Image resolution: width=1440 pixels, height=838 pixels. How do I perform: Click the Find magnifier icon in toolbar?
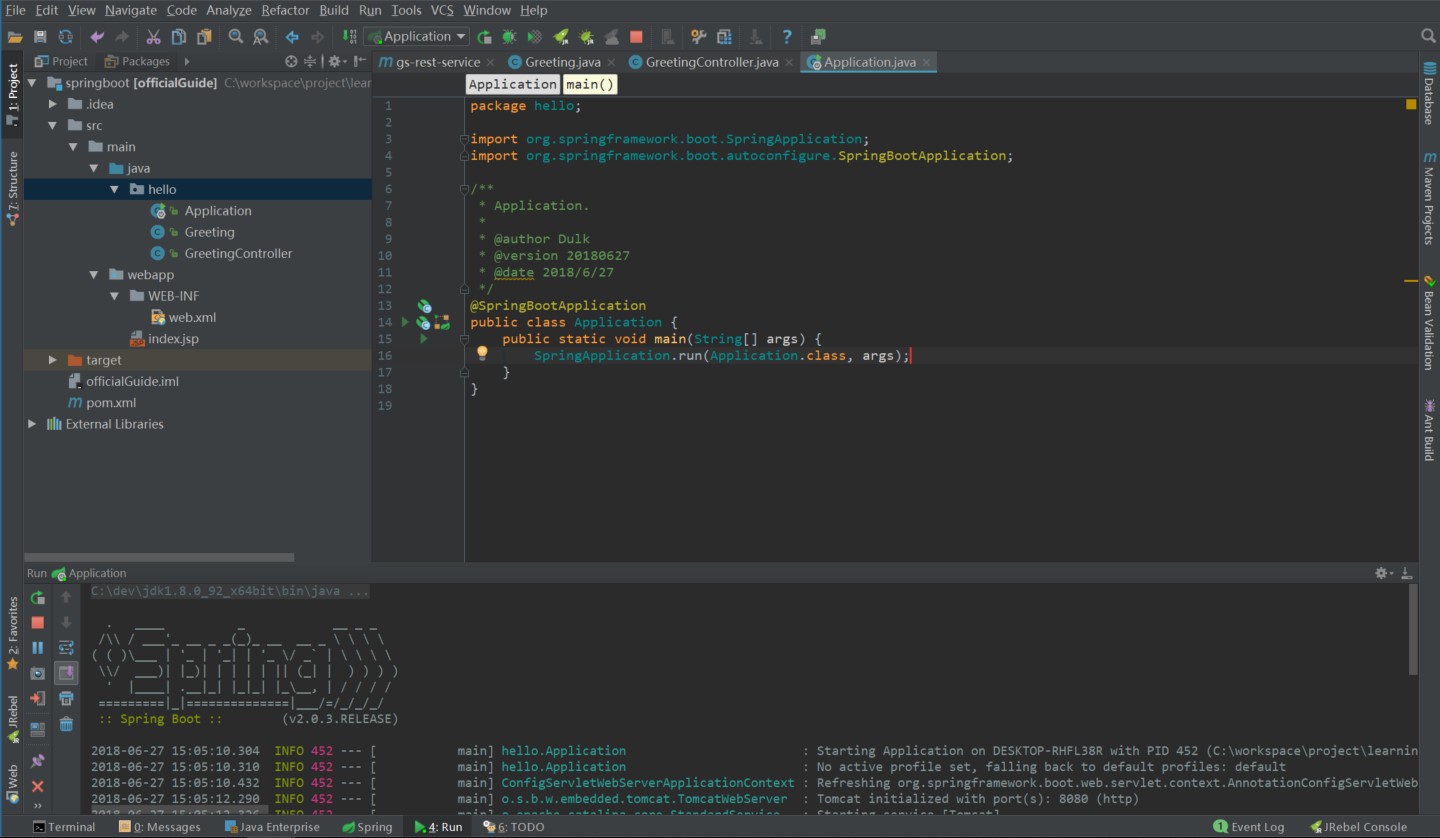pos(235,37)
